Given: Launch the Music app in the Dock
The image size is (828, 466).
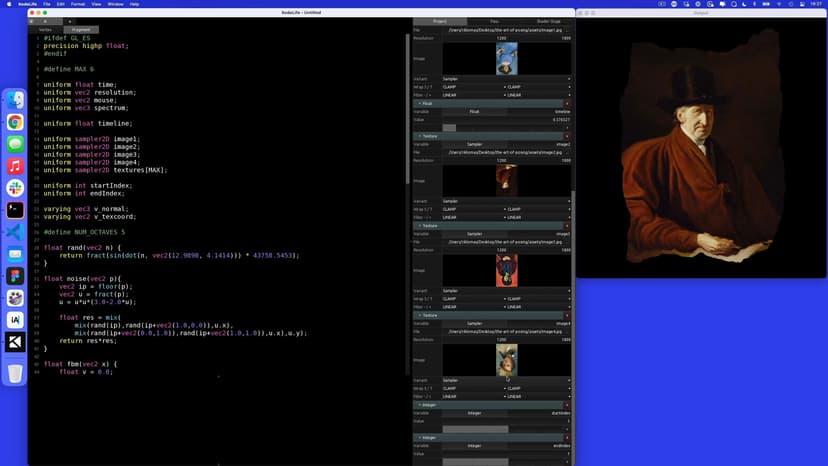Looking at the screenshot, I should point(15,166).
